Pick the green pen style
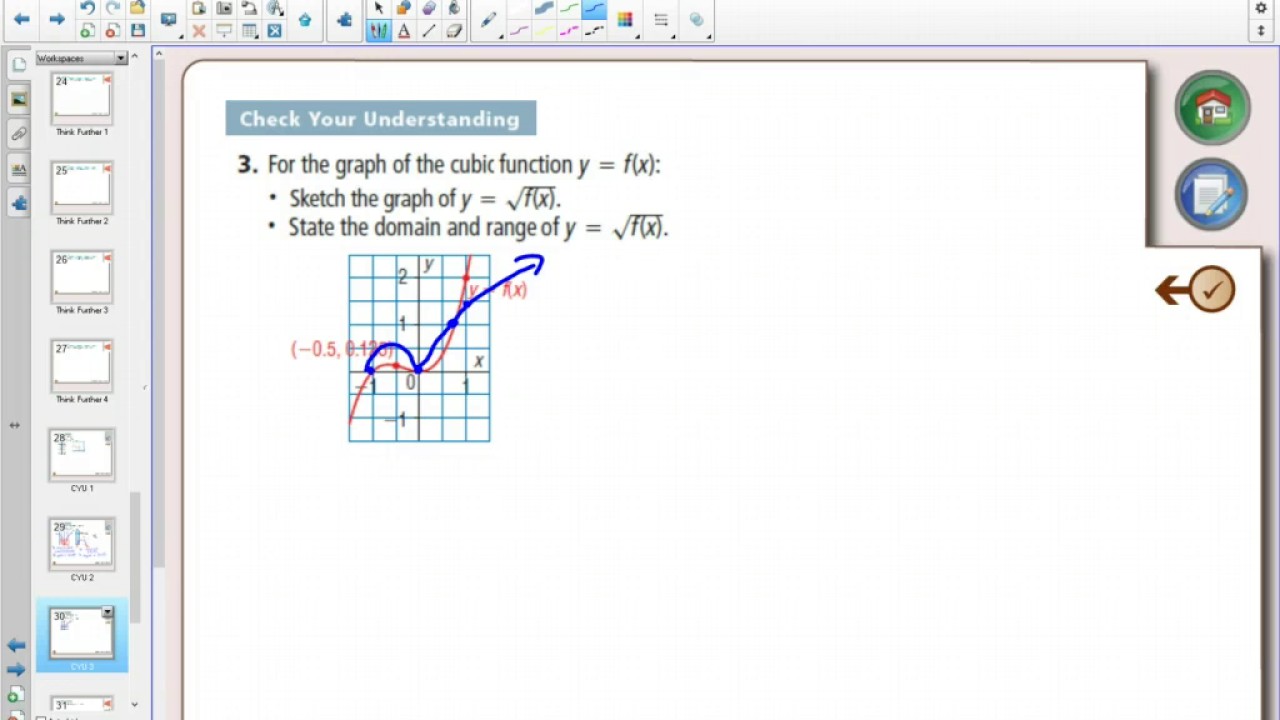Image resolution: width=1280 pixels, height=720 pixels. point(570,8)
